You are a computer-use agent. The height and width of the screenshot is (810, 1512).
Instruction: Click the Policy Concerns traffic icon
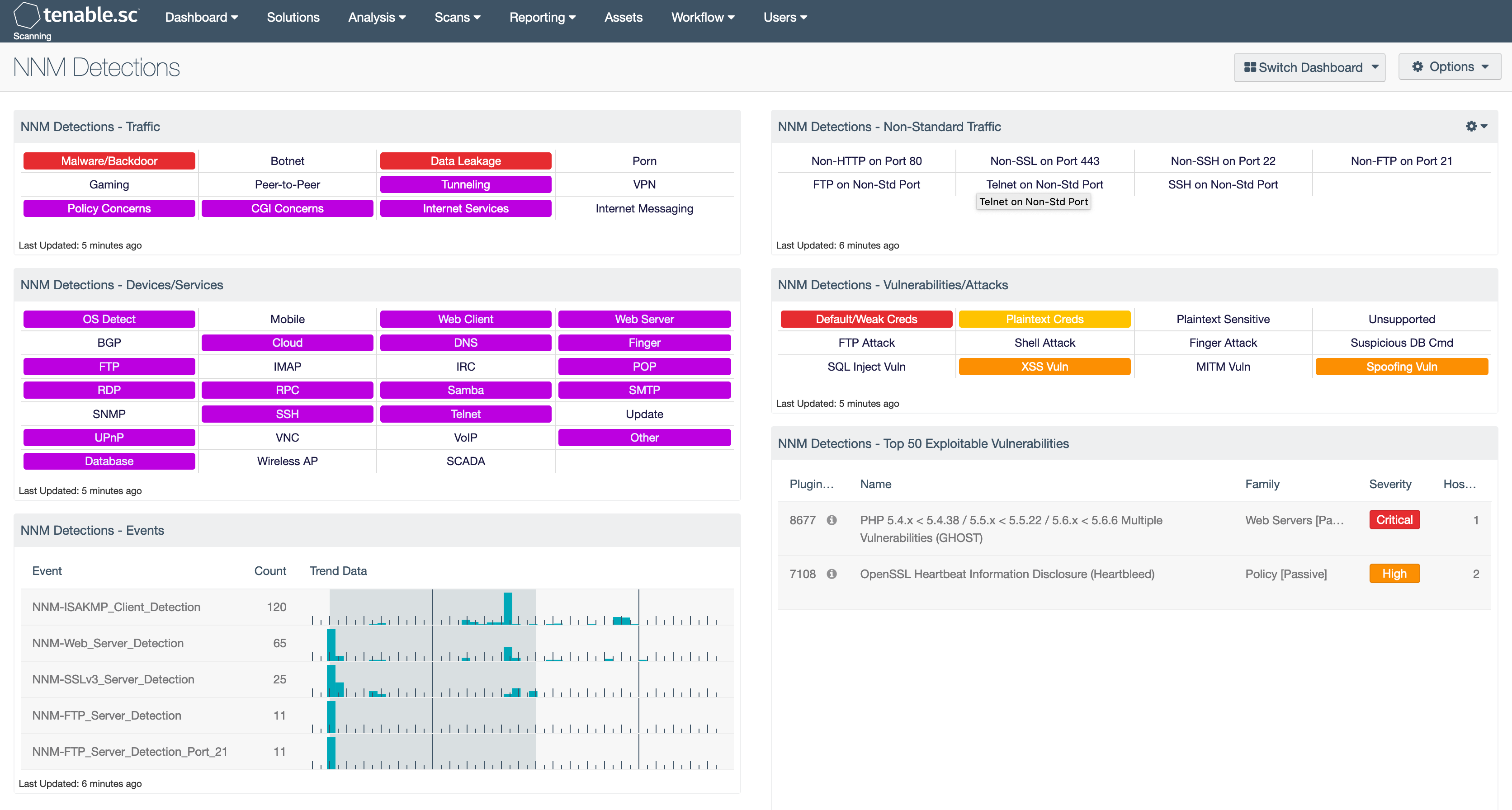tap(109, 209)
